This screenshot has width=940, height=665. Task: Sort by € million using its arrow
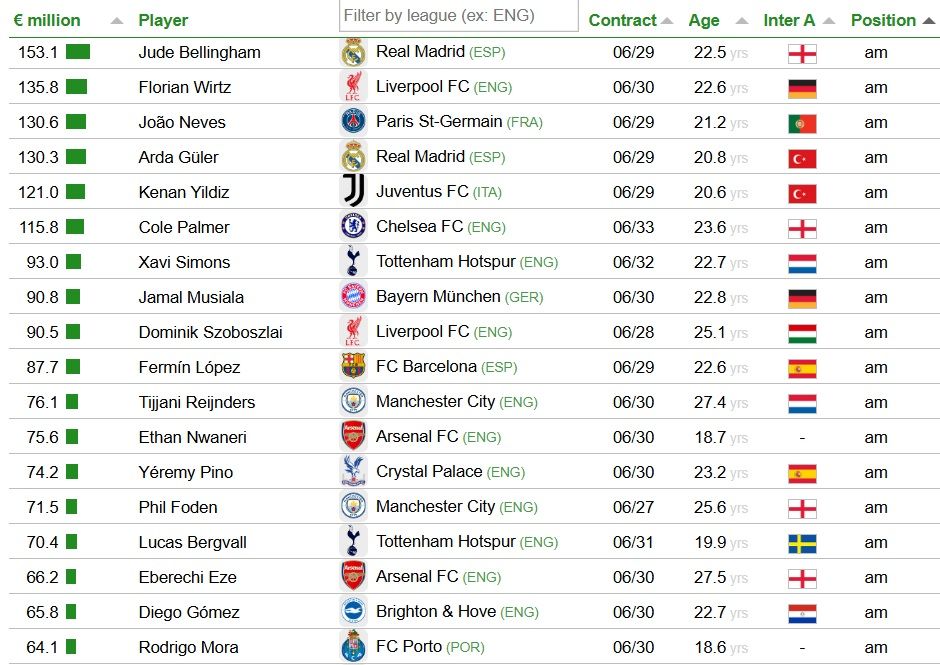coord(117,21)
